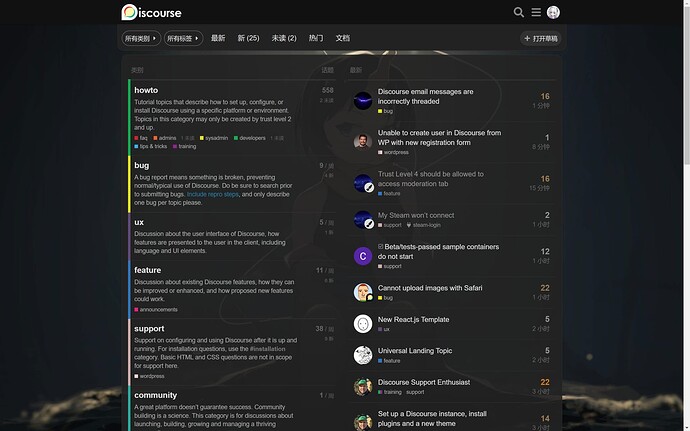Switch to the 最新 tab
Image resolution: width=690 pixels, height=431 pixels.
point(218,38)
